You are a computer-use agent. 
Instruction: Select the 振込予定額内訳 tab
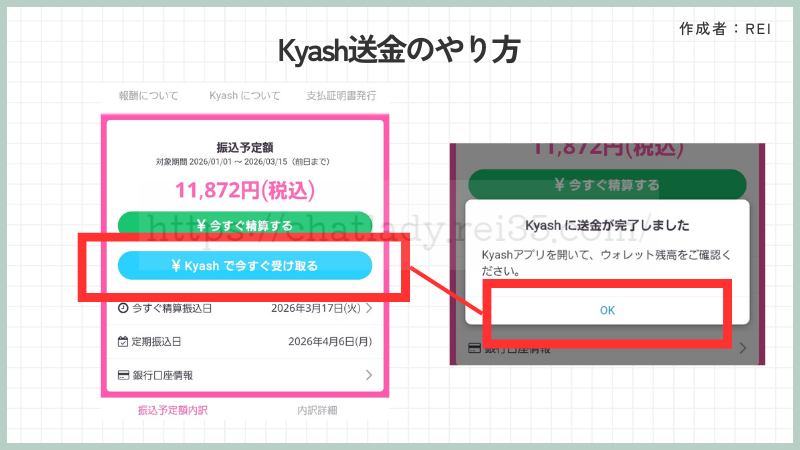pos(172,410)
